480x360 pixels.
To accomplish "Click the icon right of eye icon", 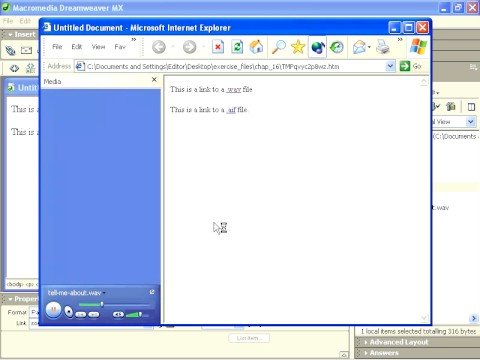I will (x=30, y=68).
